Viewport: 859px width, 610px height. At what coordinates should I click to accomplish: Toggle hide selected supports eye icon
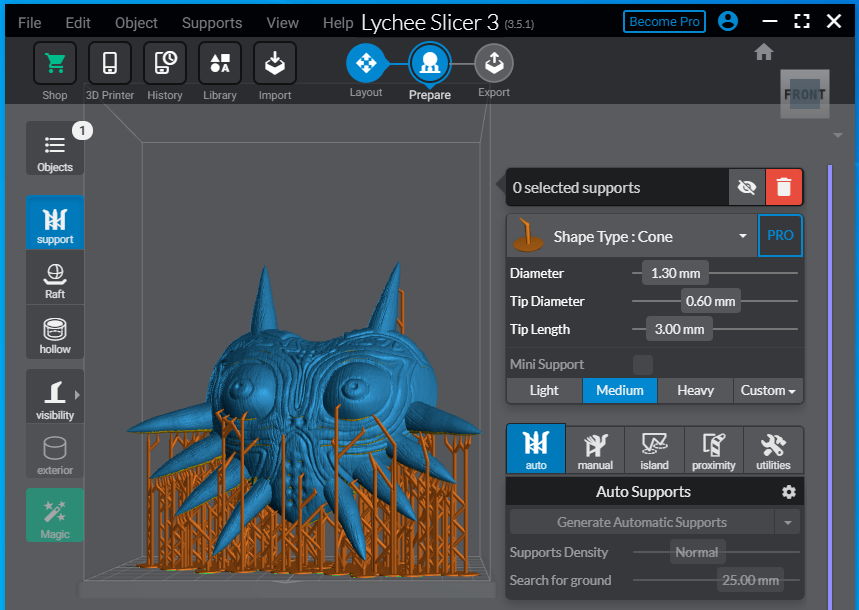(x=747, y=187)
